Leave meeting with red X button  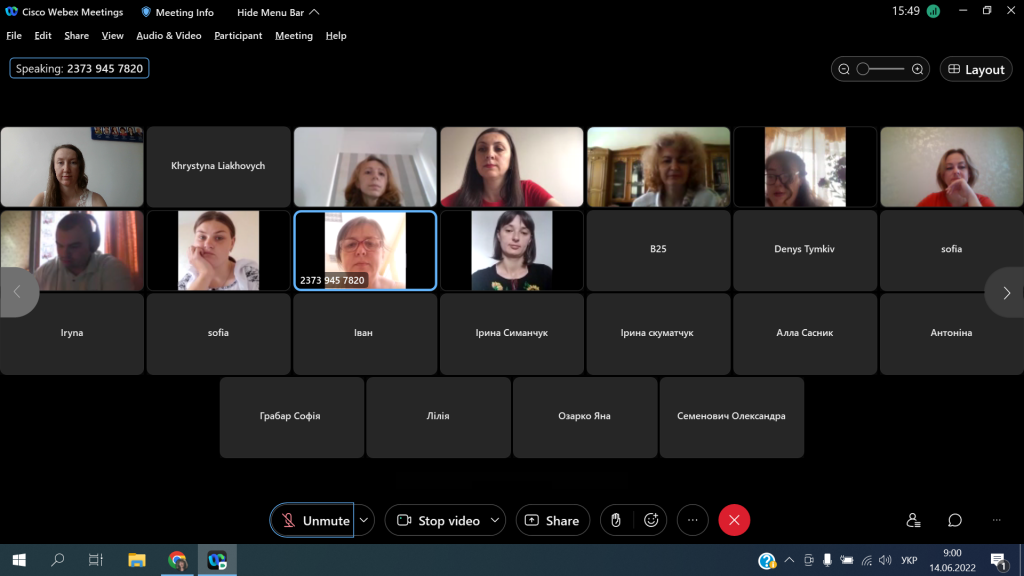point(734,520)
